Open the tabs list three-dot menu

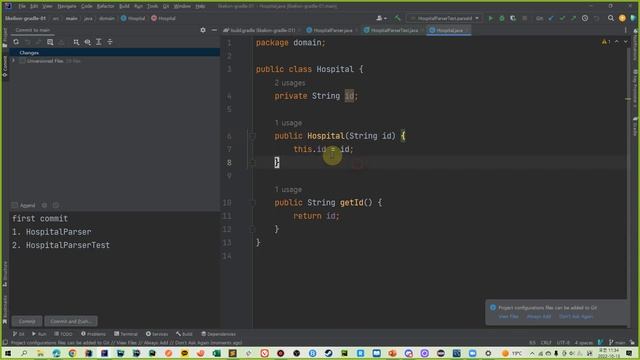coord(625,30)
